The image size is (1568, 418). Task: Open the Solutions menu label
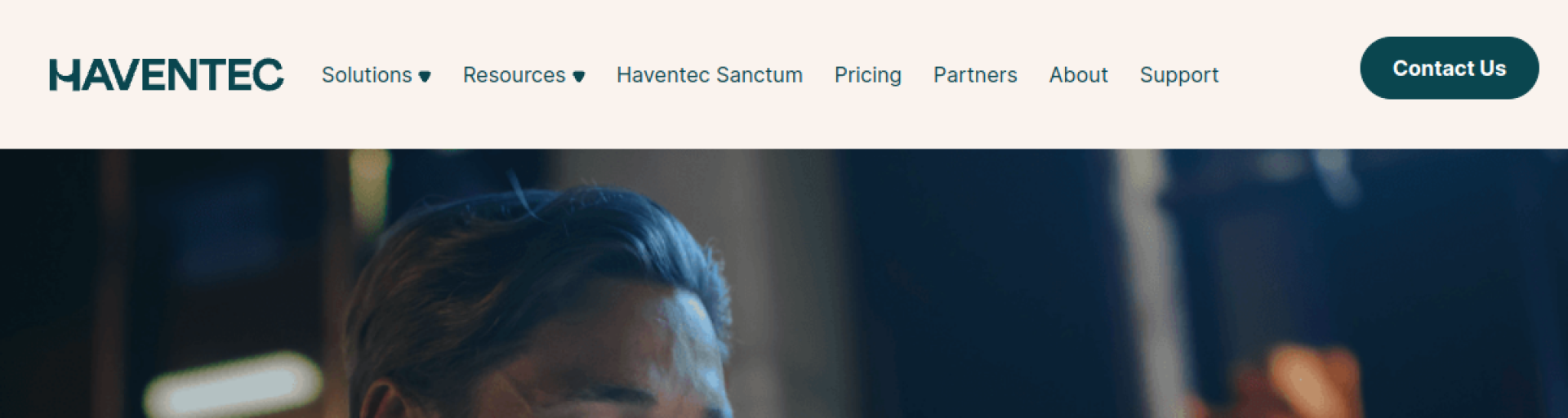[x=367, y=75]
